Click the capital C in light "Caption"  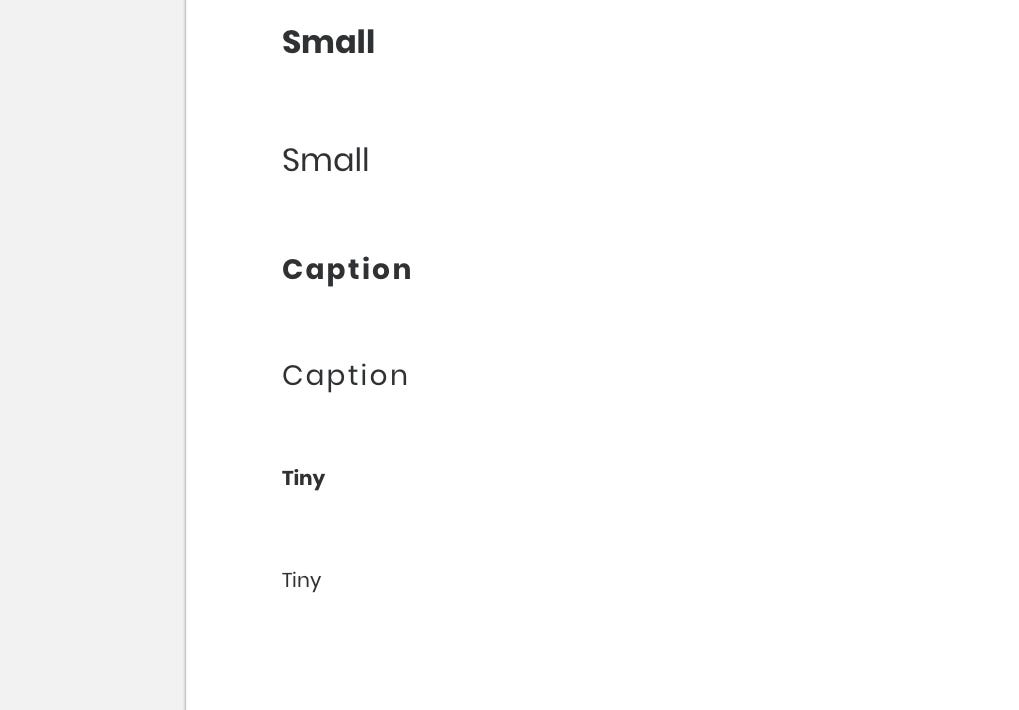pyautogui.click(x=292, y=375)
